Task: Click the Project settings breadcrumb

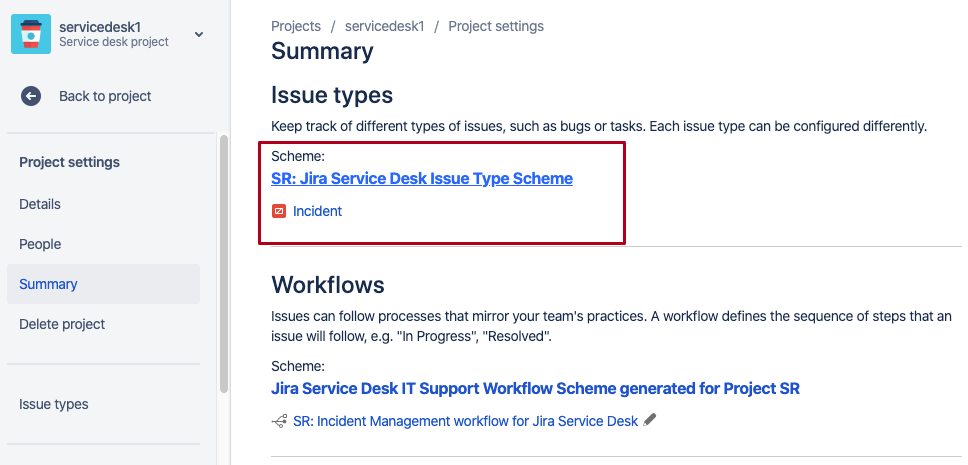Action: [496, 27]
